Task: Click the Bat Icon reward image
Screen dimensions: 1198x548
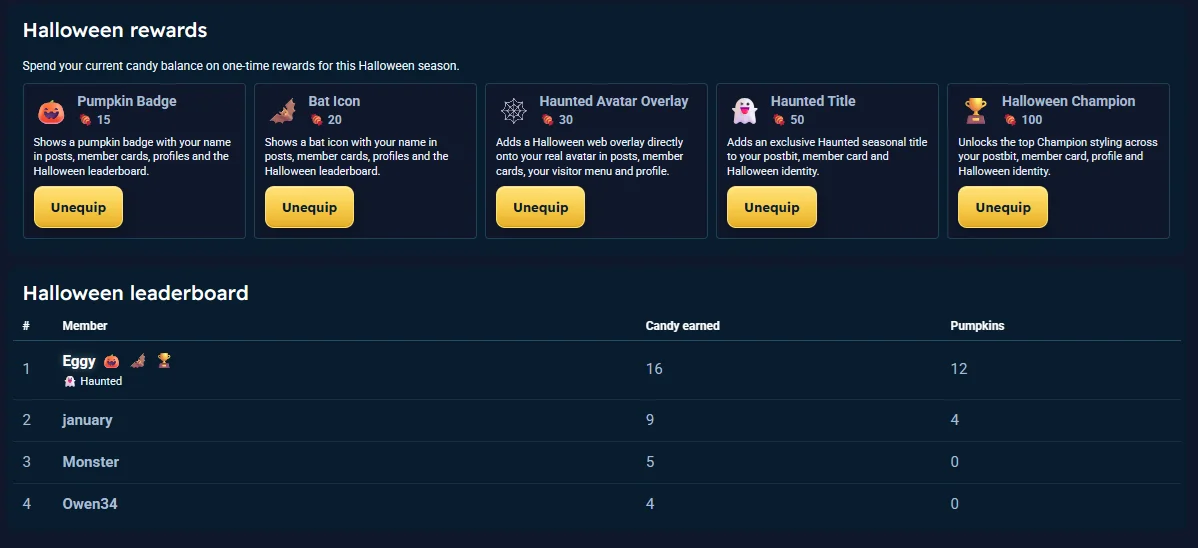Action: (x=283, y=112)
